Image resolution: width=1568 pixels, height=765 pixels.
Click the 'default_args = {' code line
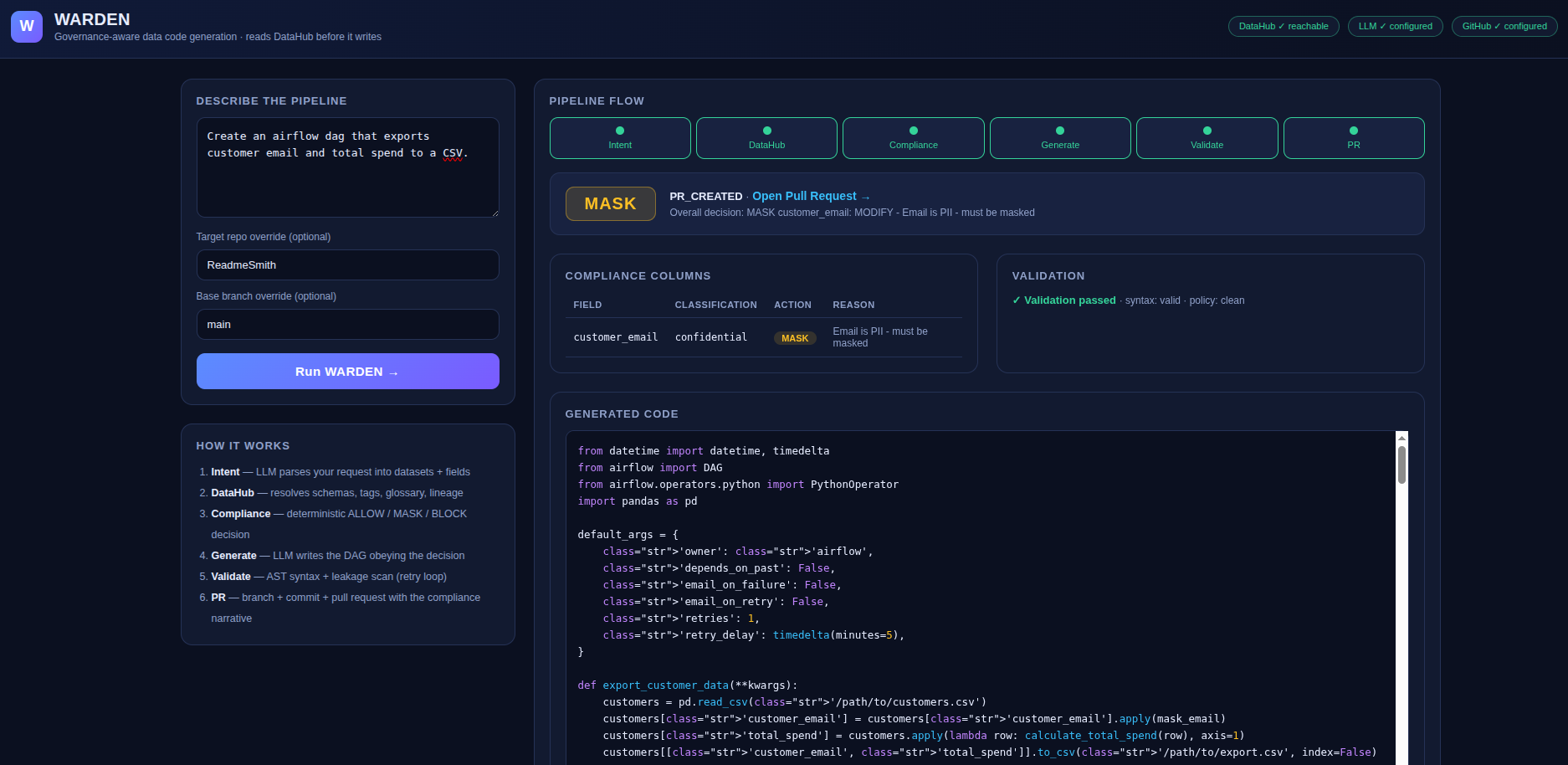tap(628, 535)
